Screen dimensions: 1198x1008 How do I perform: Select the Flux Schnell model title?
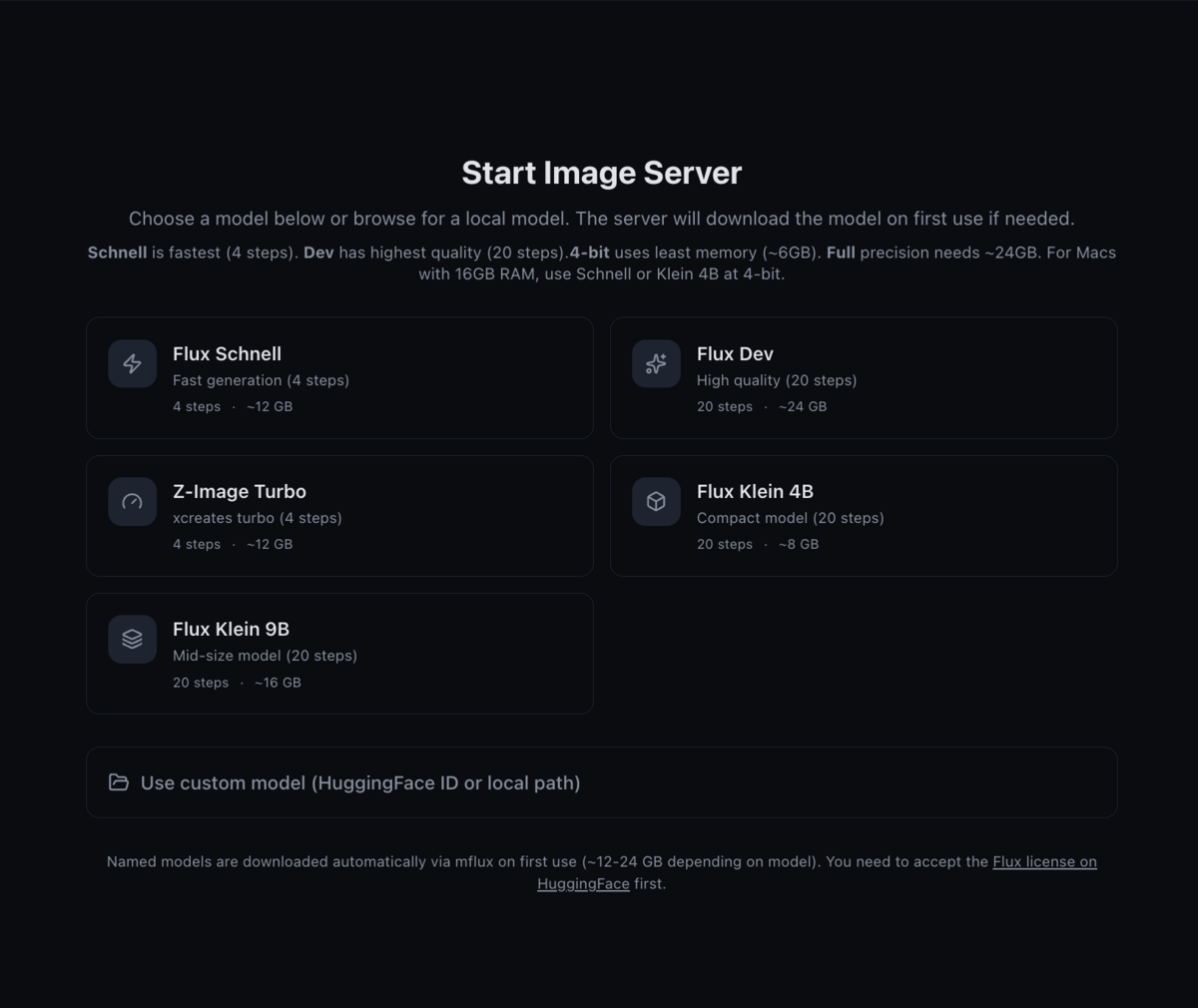coord(227,353)
